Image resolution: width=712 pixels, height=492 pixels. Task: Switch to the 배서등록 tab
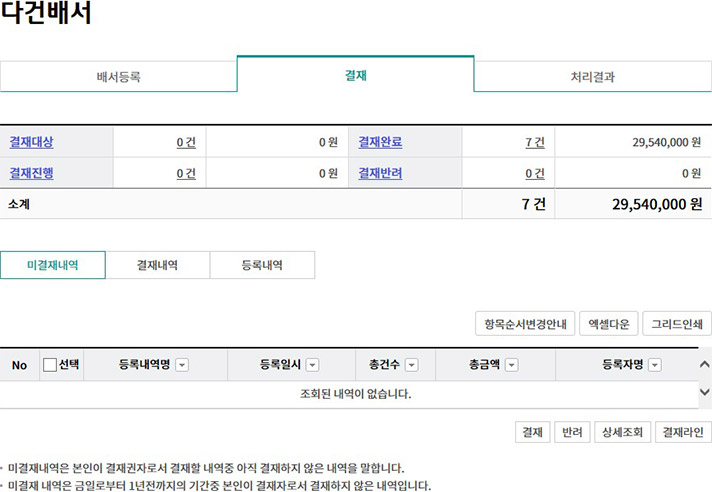118,76
